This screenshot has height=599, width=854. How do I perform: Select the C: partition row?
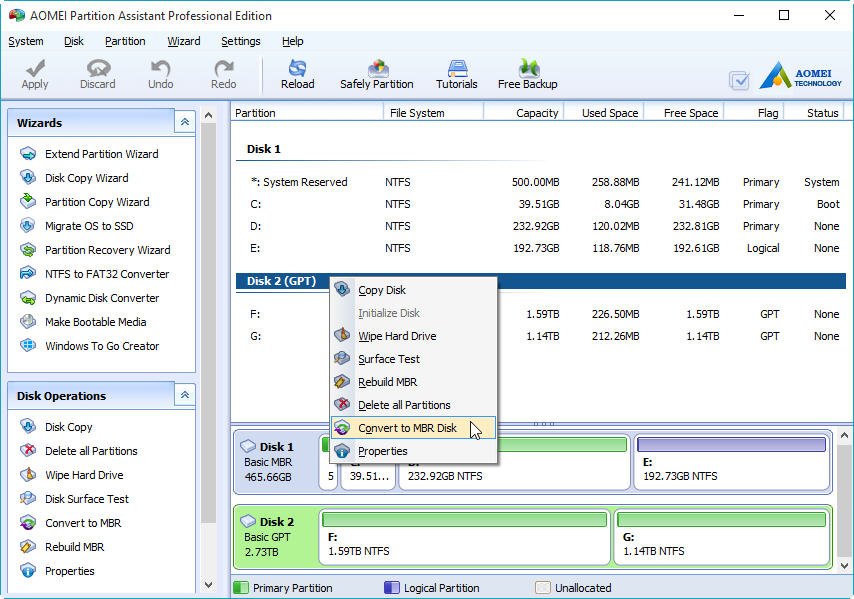[x=541, y=204]
